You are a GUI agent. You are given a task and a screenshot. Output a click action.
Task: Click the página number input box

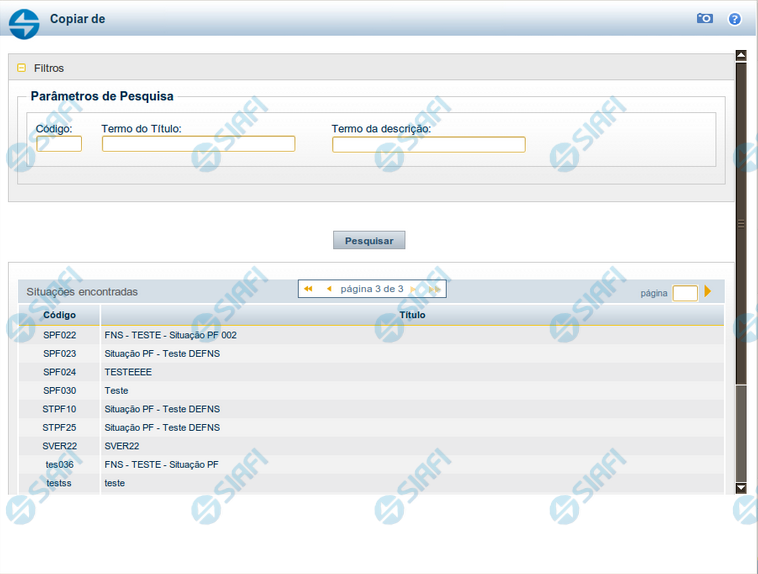coord(685,293)
